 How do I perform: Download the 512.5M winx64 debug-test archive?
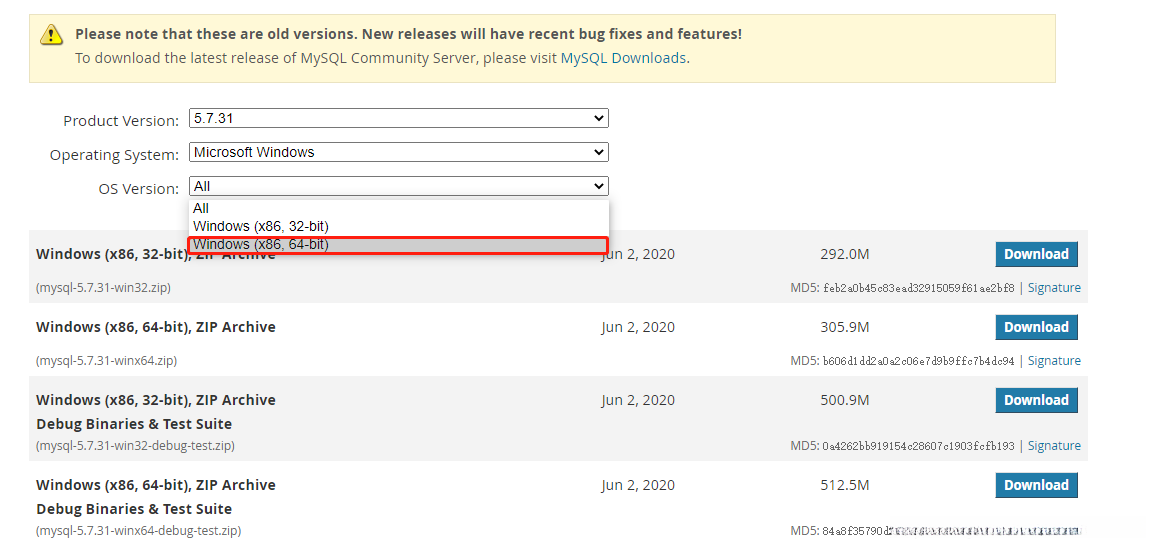(1036, 485)
